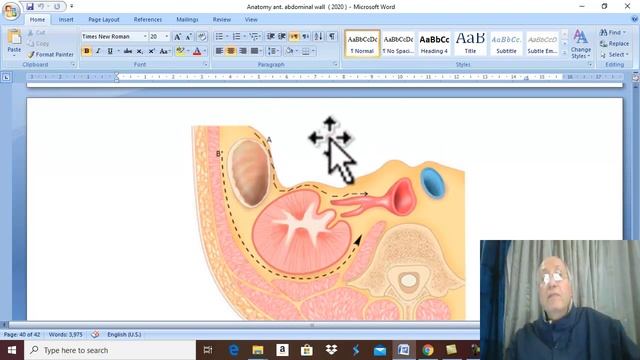
Task: Clear formatting in the Font group
Action: pos(202,37)
